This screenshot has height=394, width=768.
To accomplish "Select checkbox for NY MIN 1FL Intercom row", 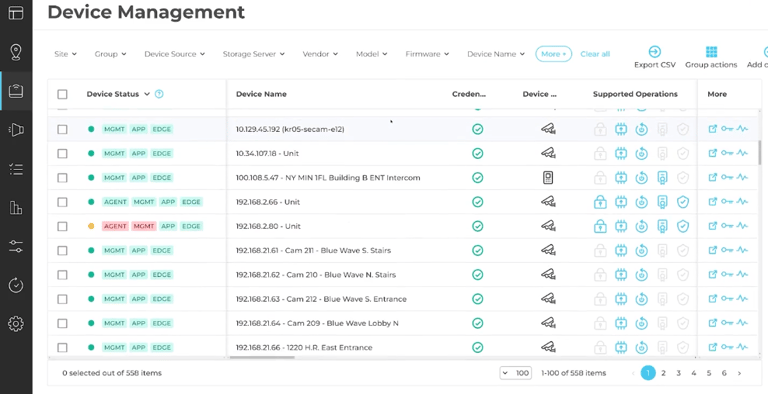I will pos(62,178).
